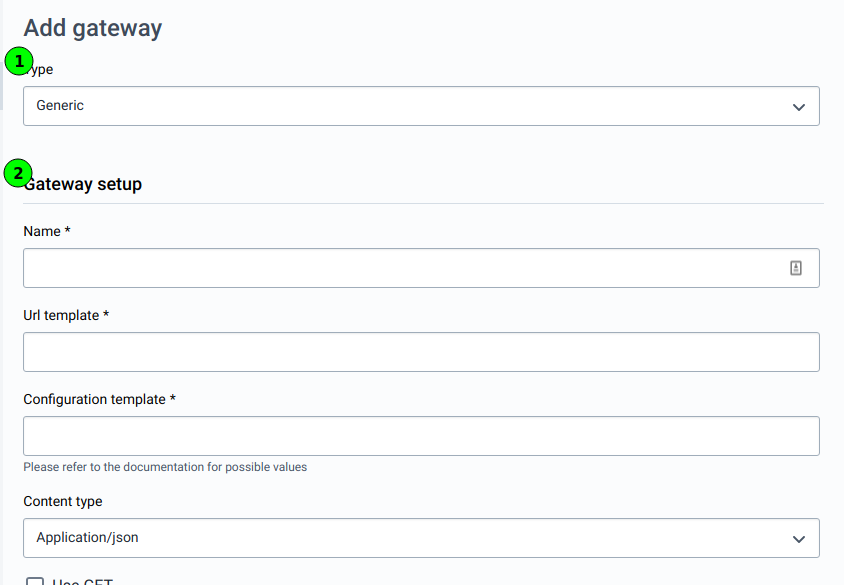Click the green step badge numbered 1
Image resolution: width=844 pixels, height=585 pixels.
[x=19, y=61]
